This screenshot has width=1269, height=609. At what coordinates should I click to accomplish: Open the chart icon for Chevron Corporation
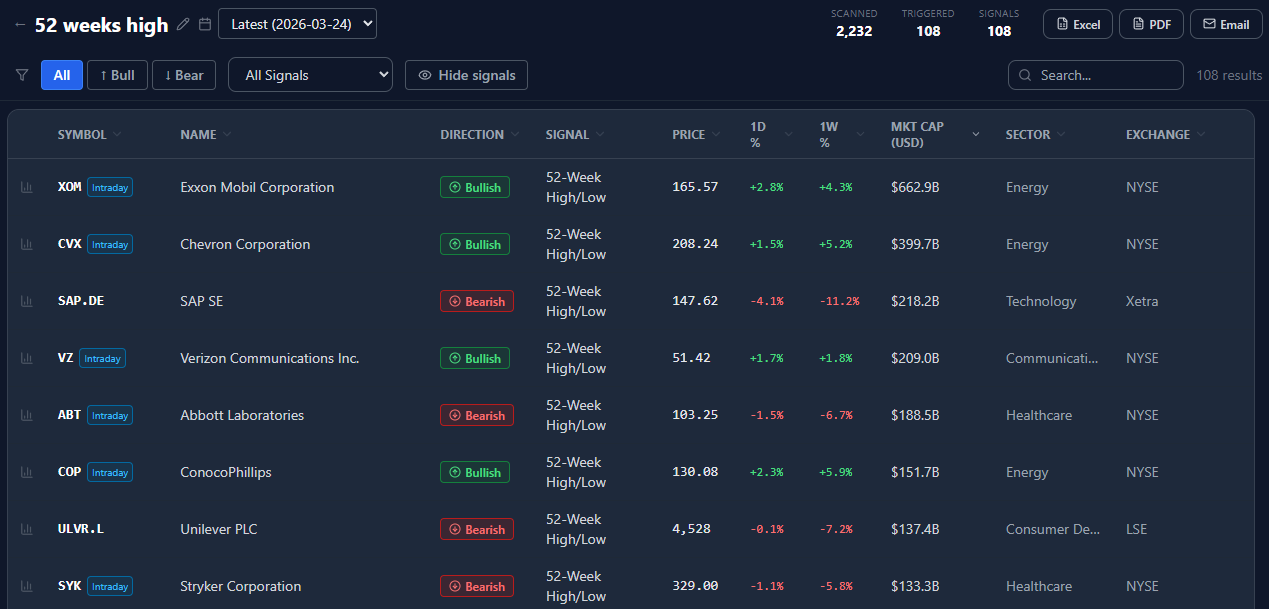26,243
